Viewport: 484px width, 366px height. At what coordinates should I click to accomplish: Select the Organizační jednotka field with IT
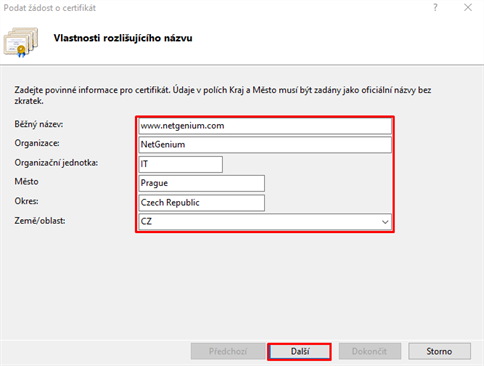(181, 164)
